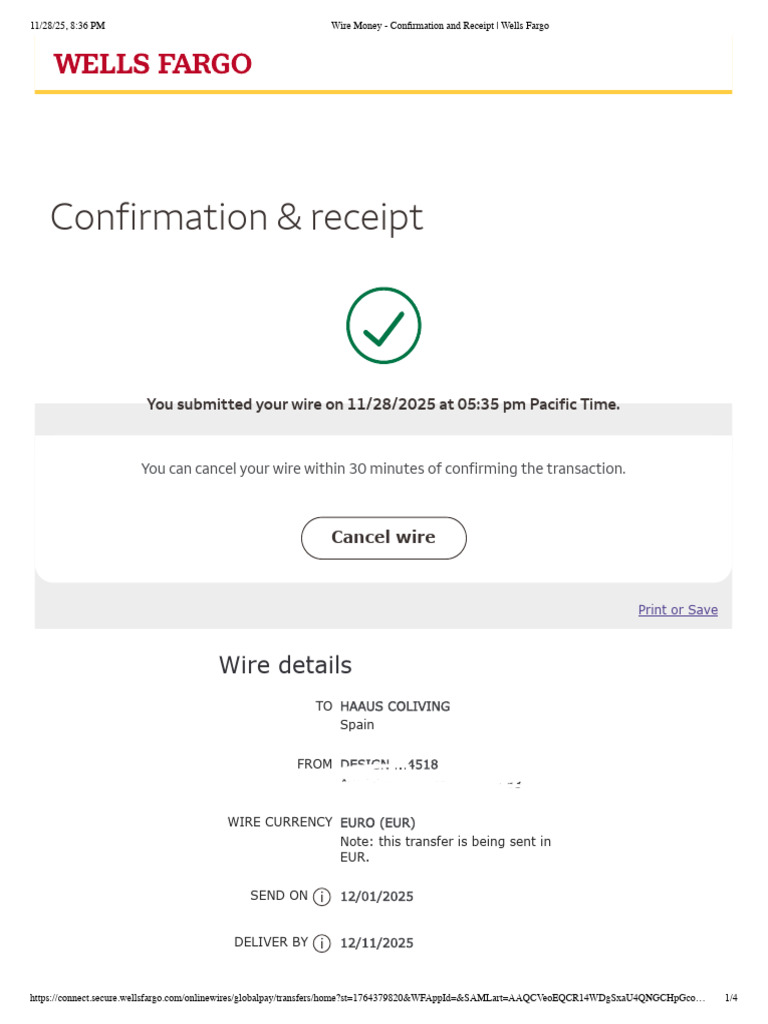Open the Print or Save link

(677, 610)
